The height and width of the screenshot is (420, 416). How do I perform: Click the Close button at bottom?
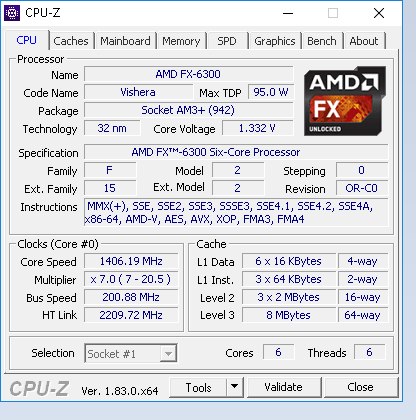coord(361,387)
